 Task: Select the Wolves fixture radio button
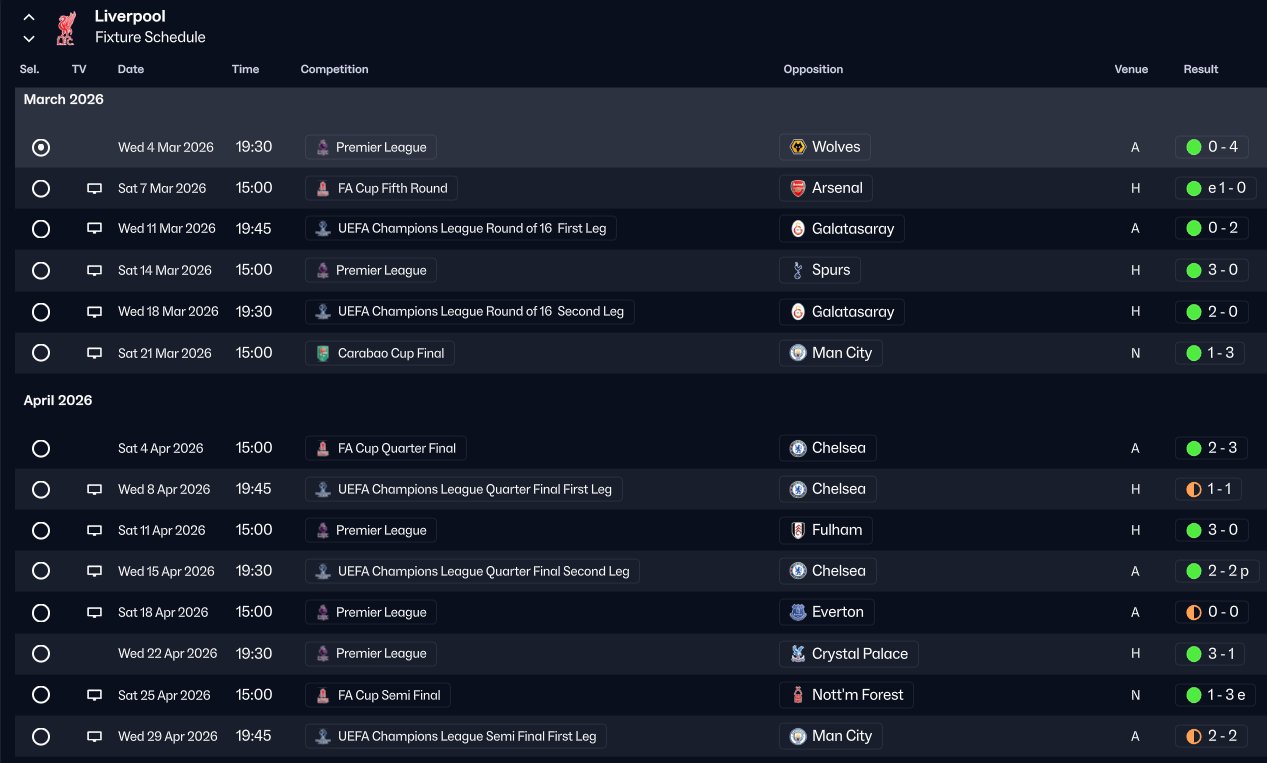[41, 147]
